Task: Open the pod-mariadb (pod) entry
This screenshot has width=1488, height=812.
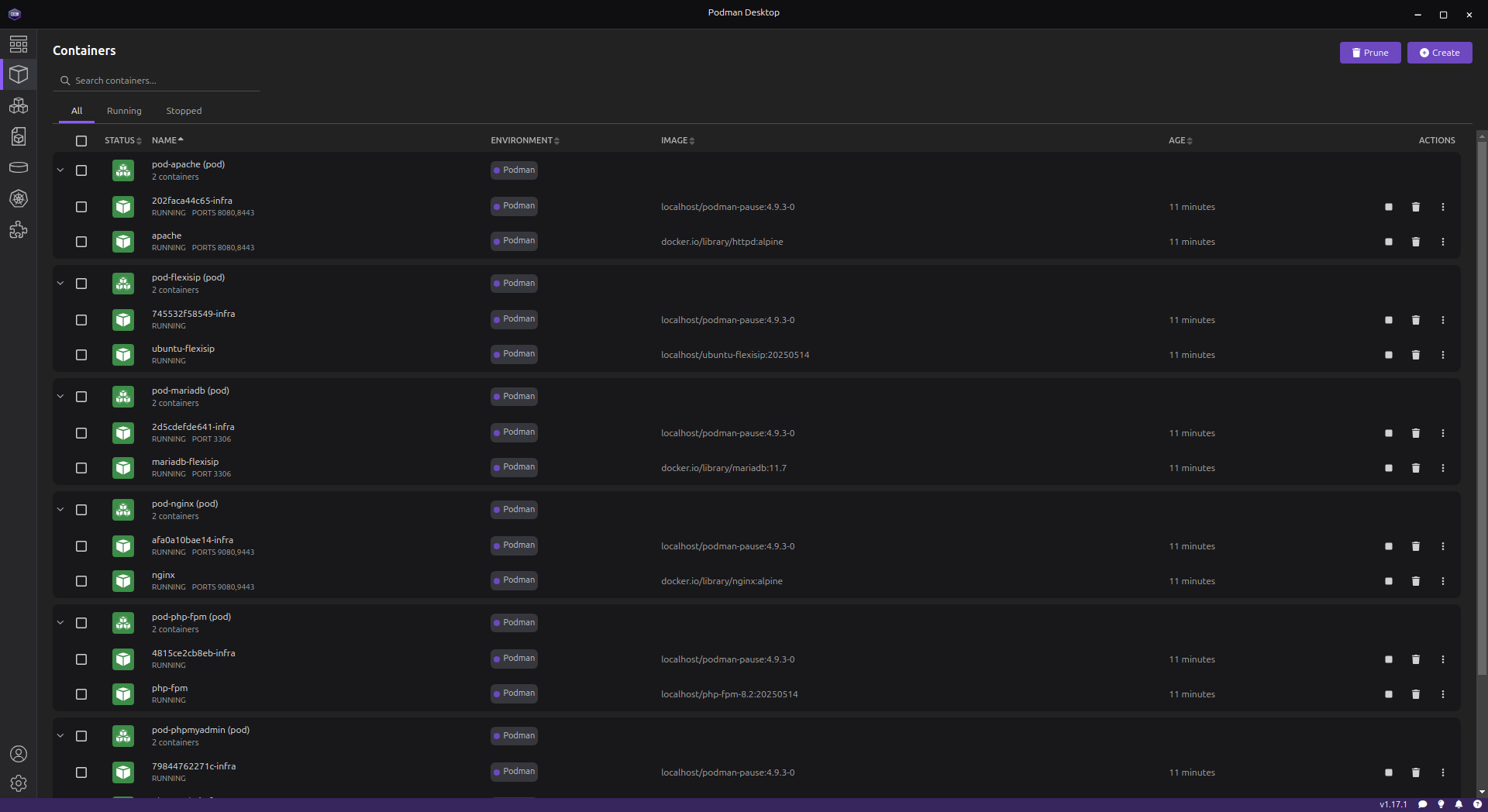Action: (191, 391)
